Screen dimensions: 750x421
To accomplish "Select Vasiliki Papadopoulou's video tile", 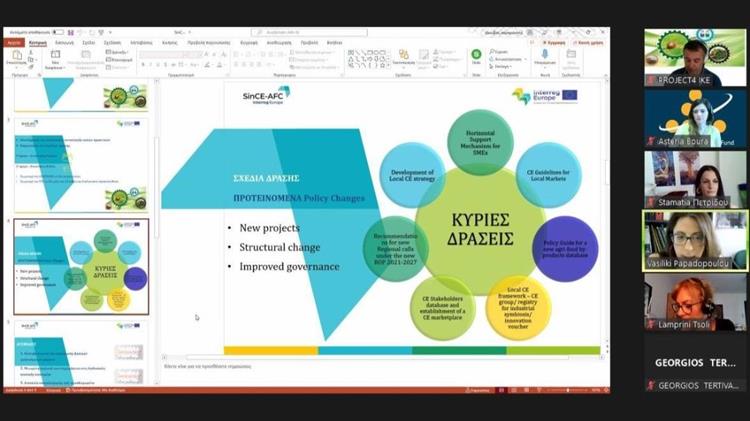I will 694,241.
